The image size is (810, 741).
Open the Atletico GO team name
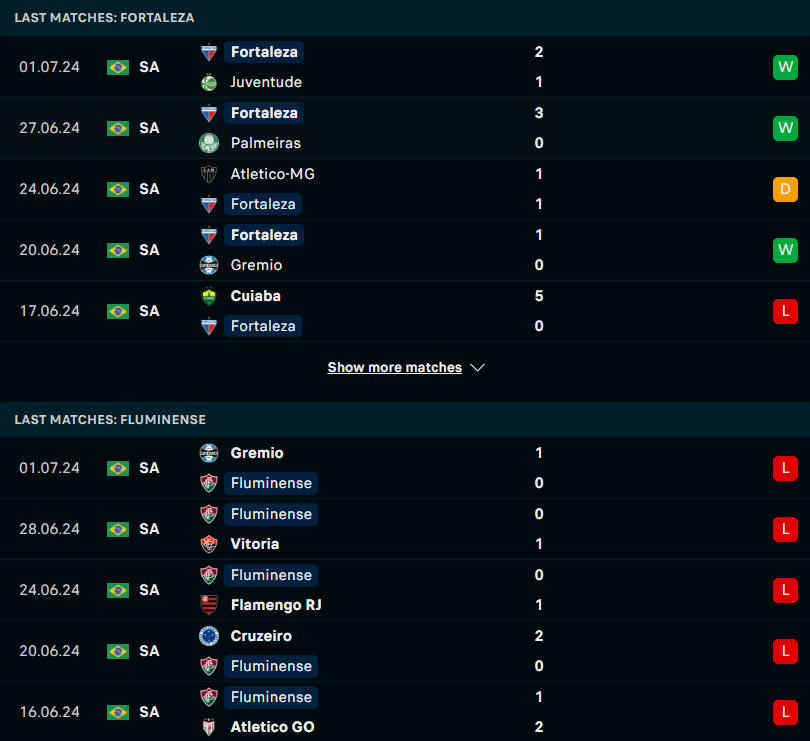[272, 727]
